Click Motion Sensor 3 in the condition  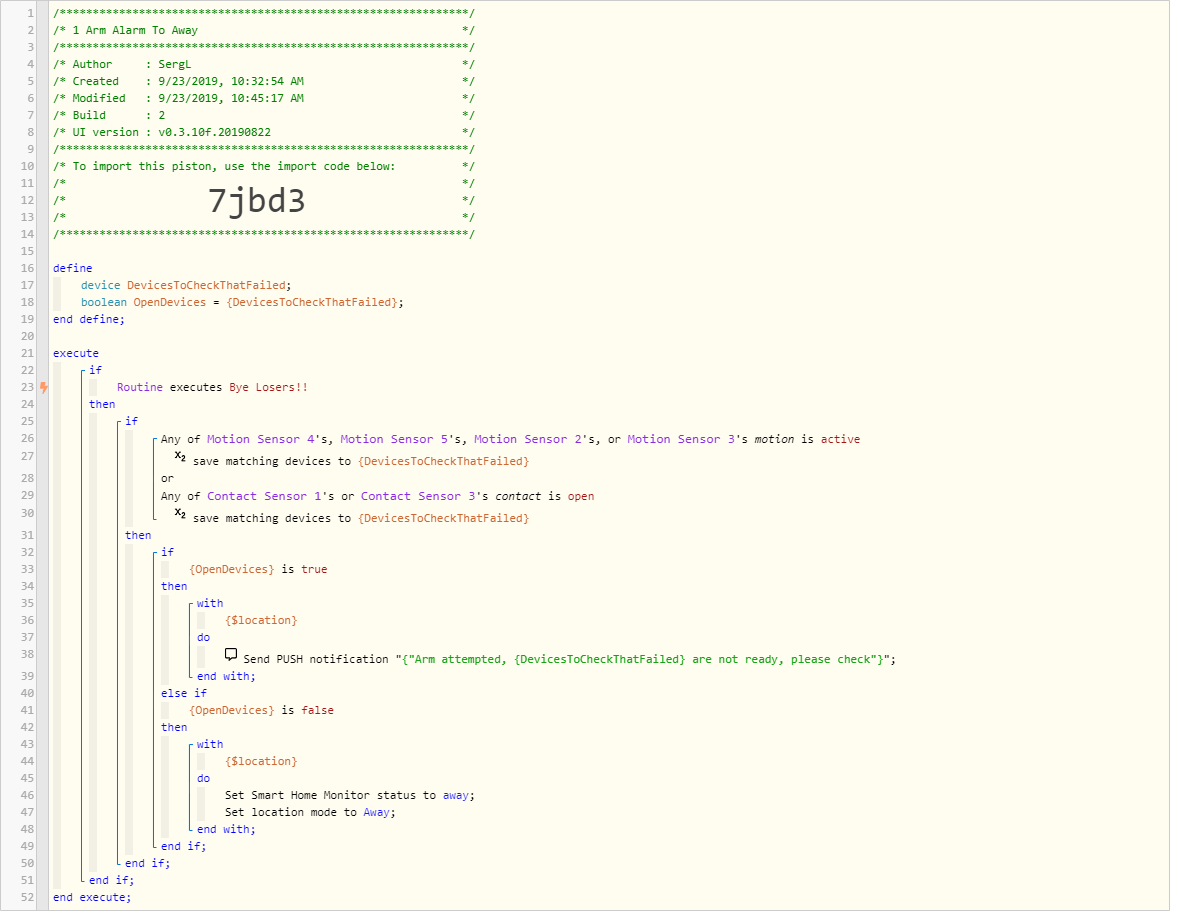[x=681, y=440]
